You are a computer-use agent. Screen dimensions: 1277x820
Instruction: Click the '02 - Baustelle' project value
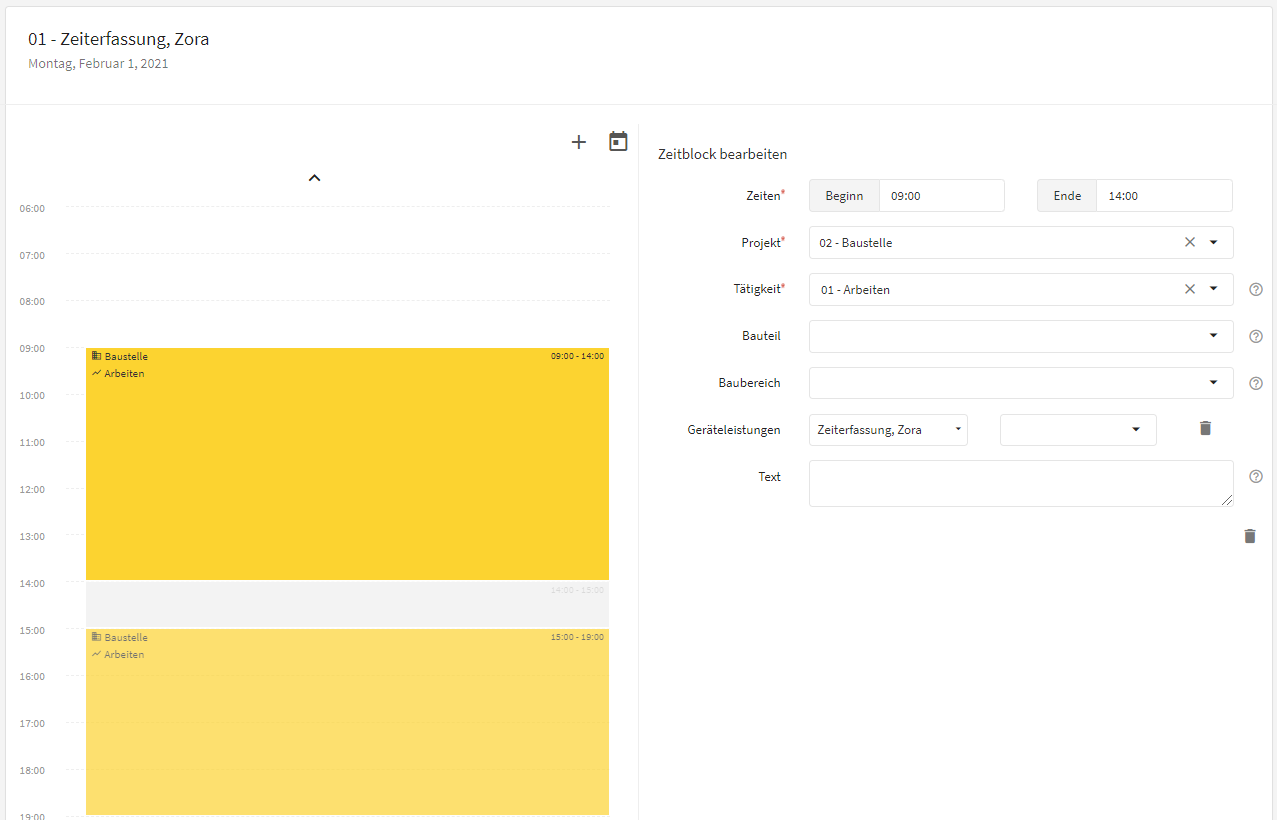click(856, 243)
